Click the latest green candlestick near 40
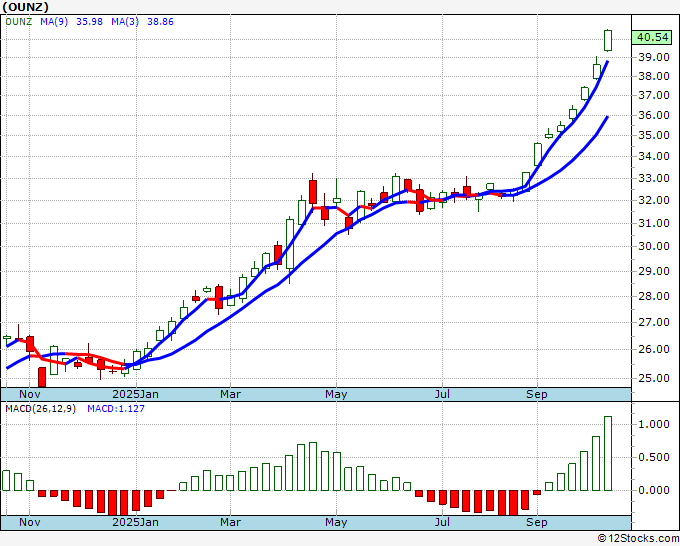Image resolution: width=680 pixels, height=546 pixels. pos(608,40)
